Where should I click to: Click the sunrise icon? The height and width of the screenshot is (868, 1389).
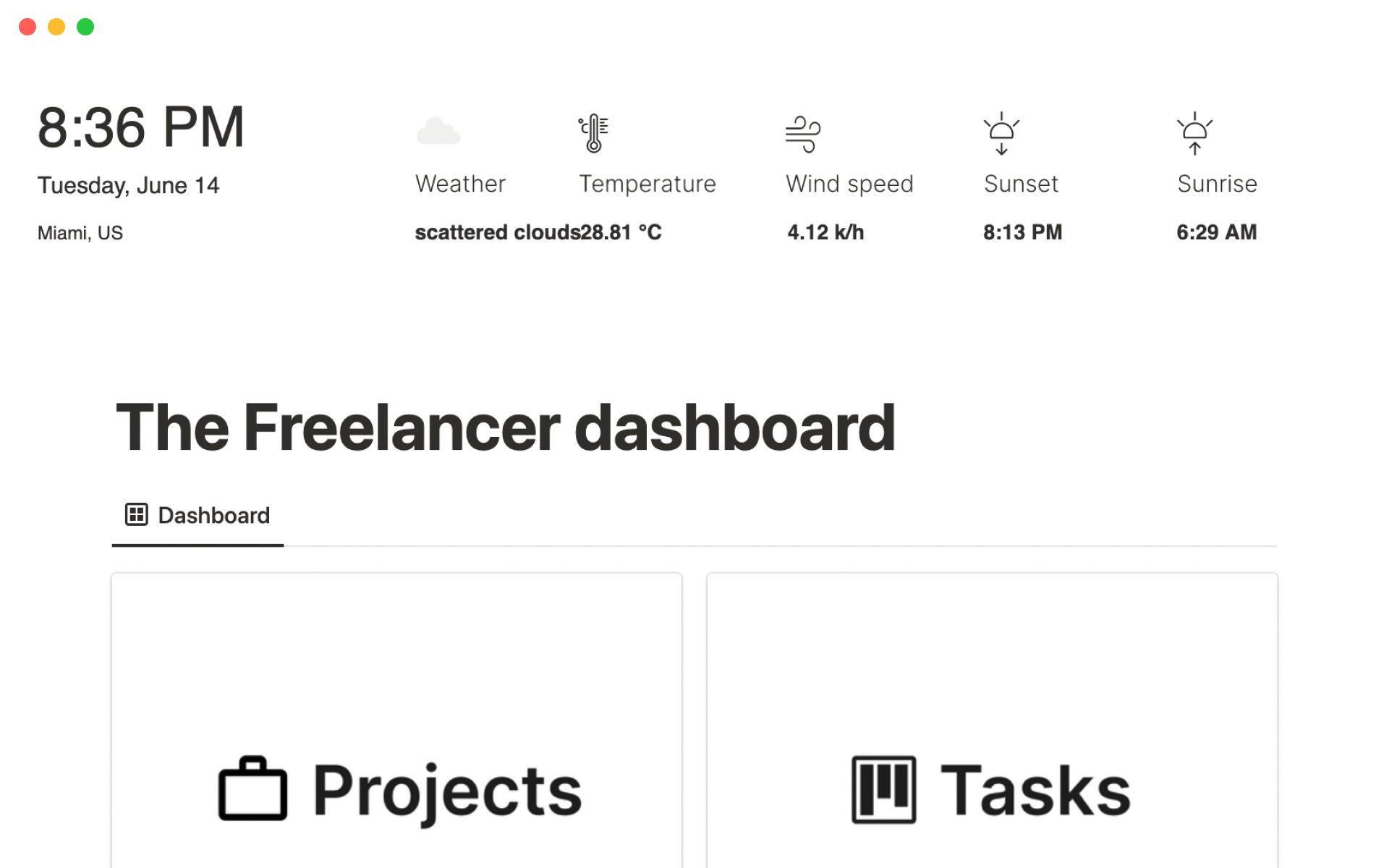(x=1194, y=133)
